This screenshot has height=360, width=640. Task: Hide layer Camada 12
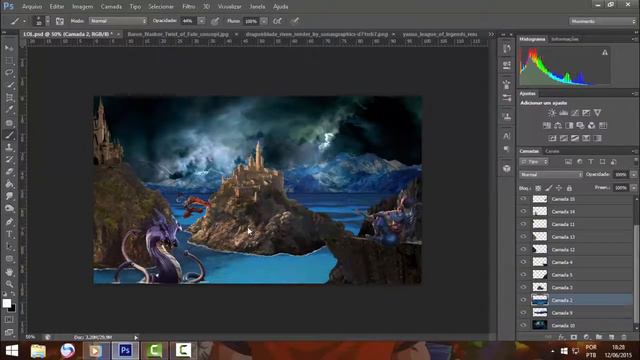(x=523, y=249)
